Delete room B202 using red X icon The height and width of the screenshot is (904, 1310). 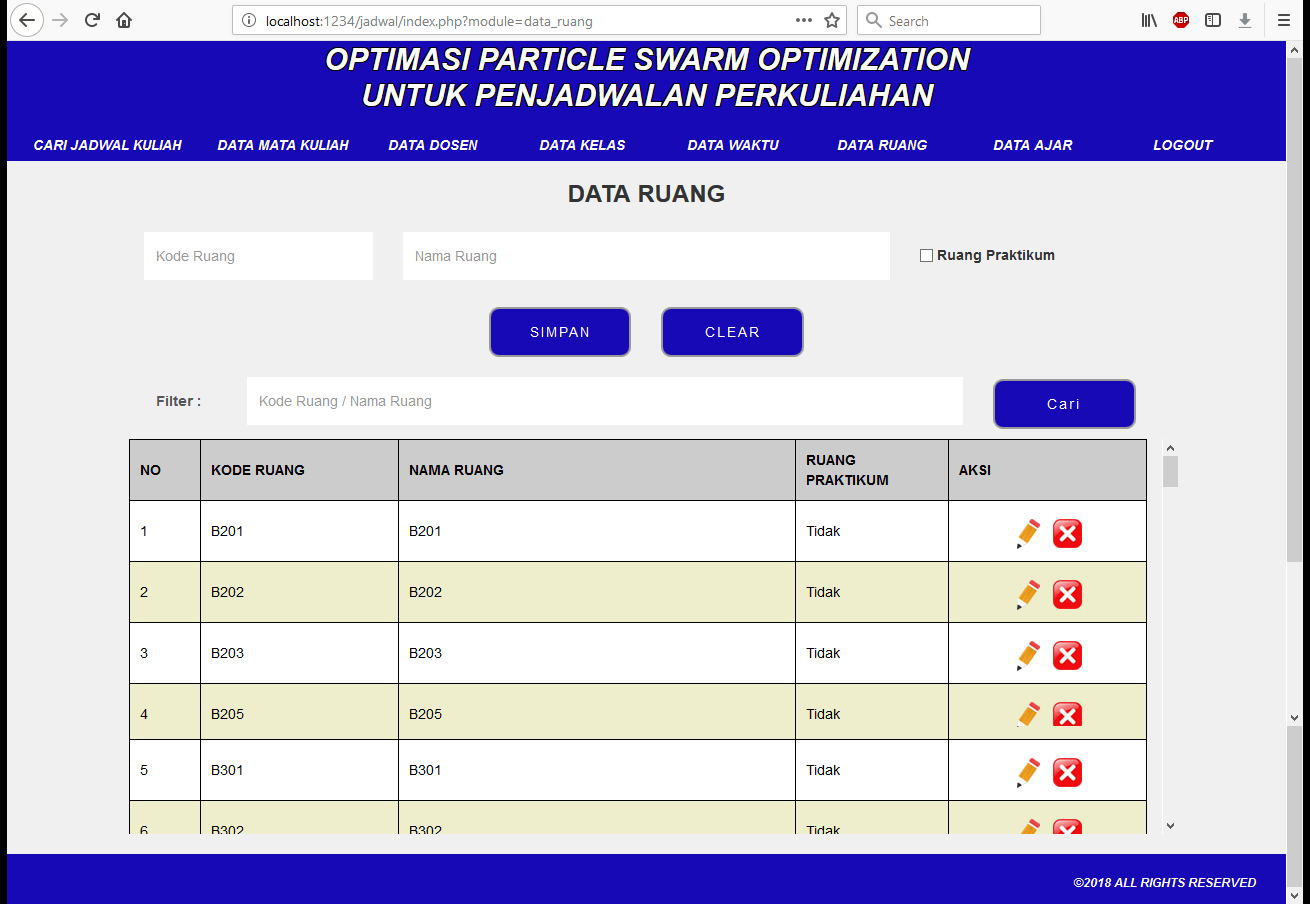point(1067,594)
